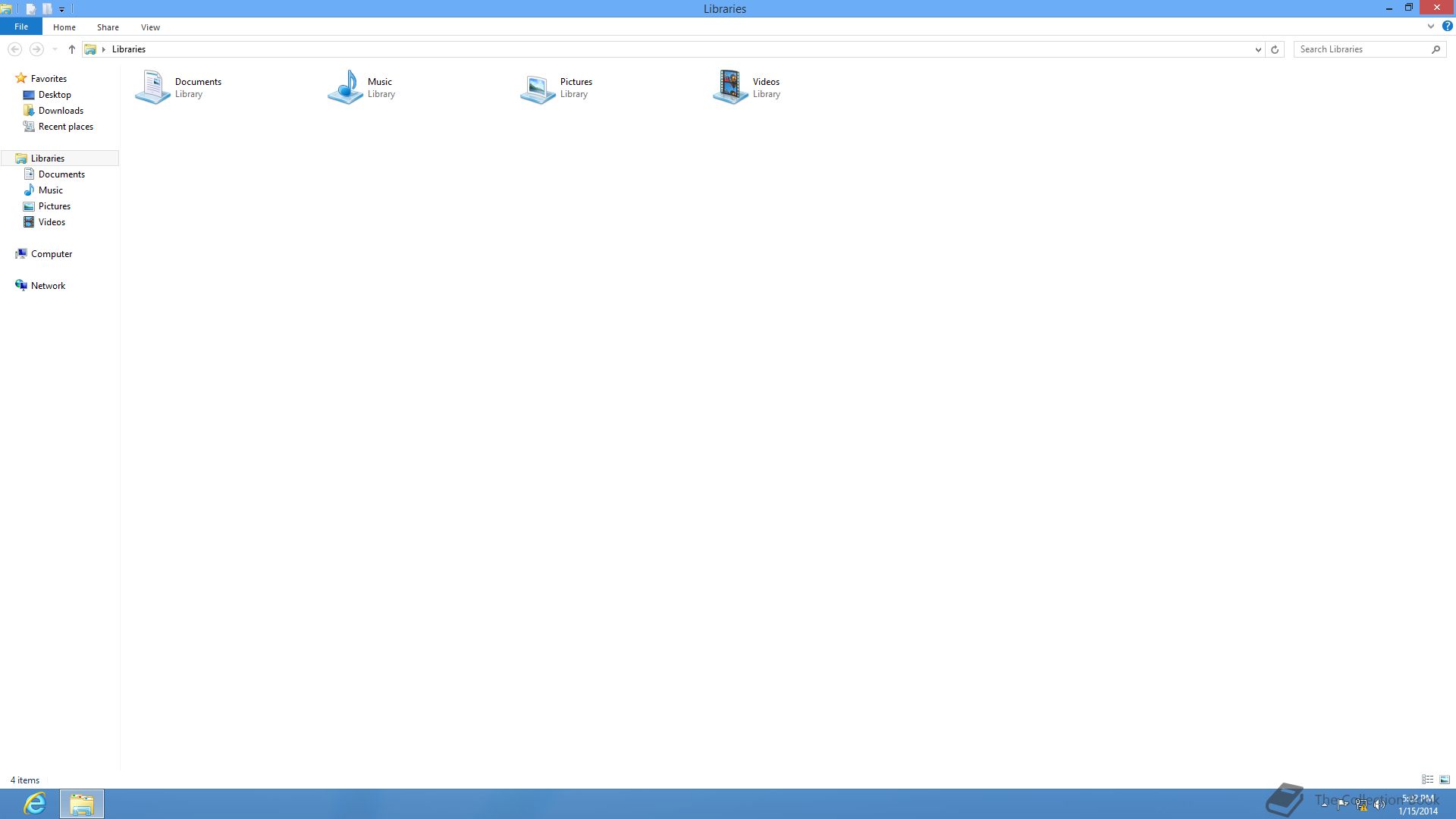Viewport: 1456px width, 819px height.
Task: Open Help with the question mark icon
Action: (1447, 27)
